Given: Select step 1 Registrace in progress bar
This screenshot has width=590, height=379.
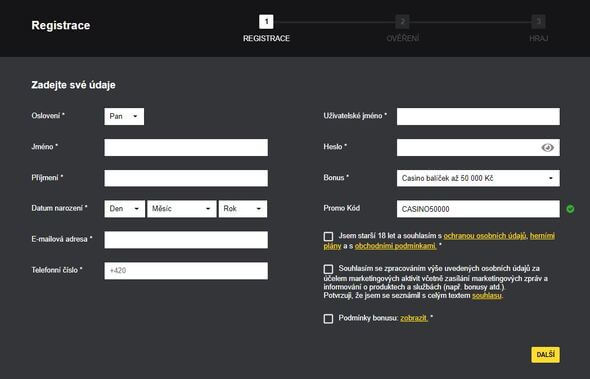Looking at the screenshot, I should [x=266, y=29].
